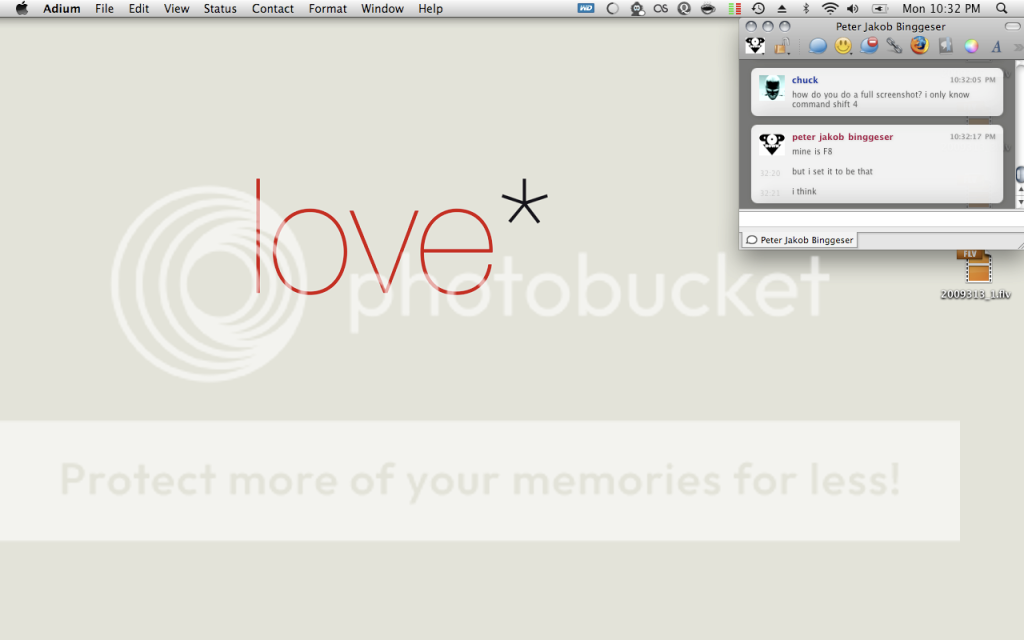This screenshot has width=1024, height=640.
Task: Open the fonts panel icon
Action: click(x=996, y=46)
